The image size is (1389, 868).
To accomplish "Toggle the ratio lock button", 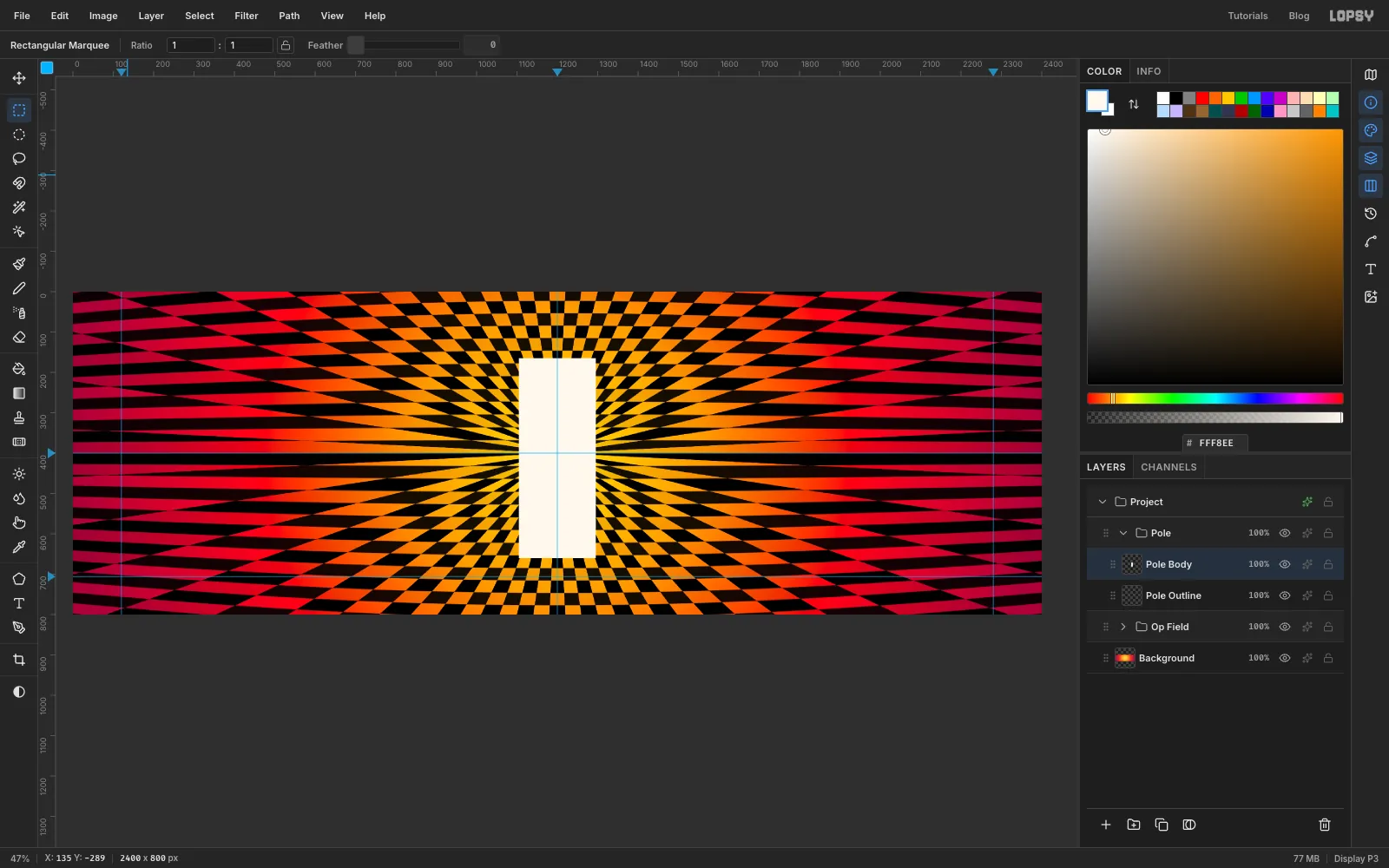I will tap(286, 45).
